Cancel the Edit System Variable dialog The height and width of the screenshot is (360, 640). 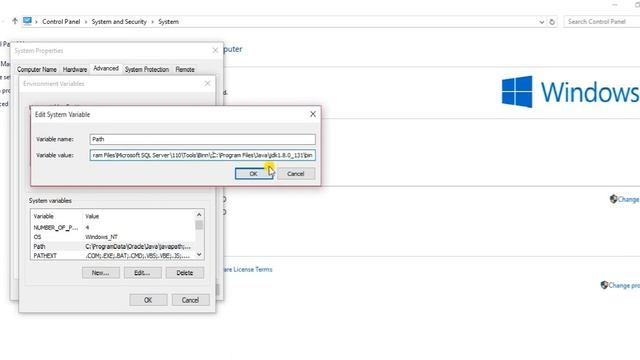[296, 173]
